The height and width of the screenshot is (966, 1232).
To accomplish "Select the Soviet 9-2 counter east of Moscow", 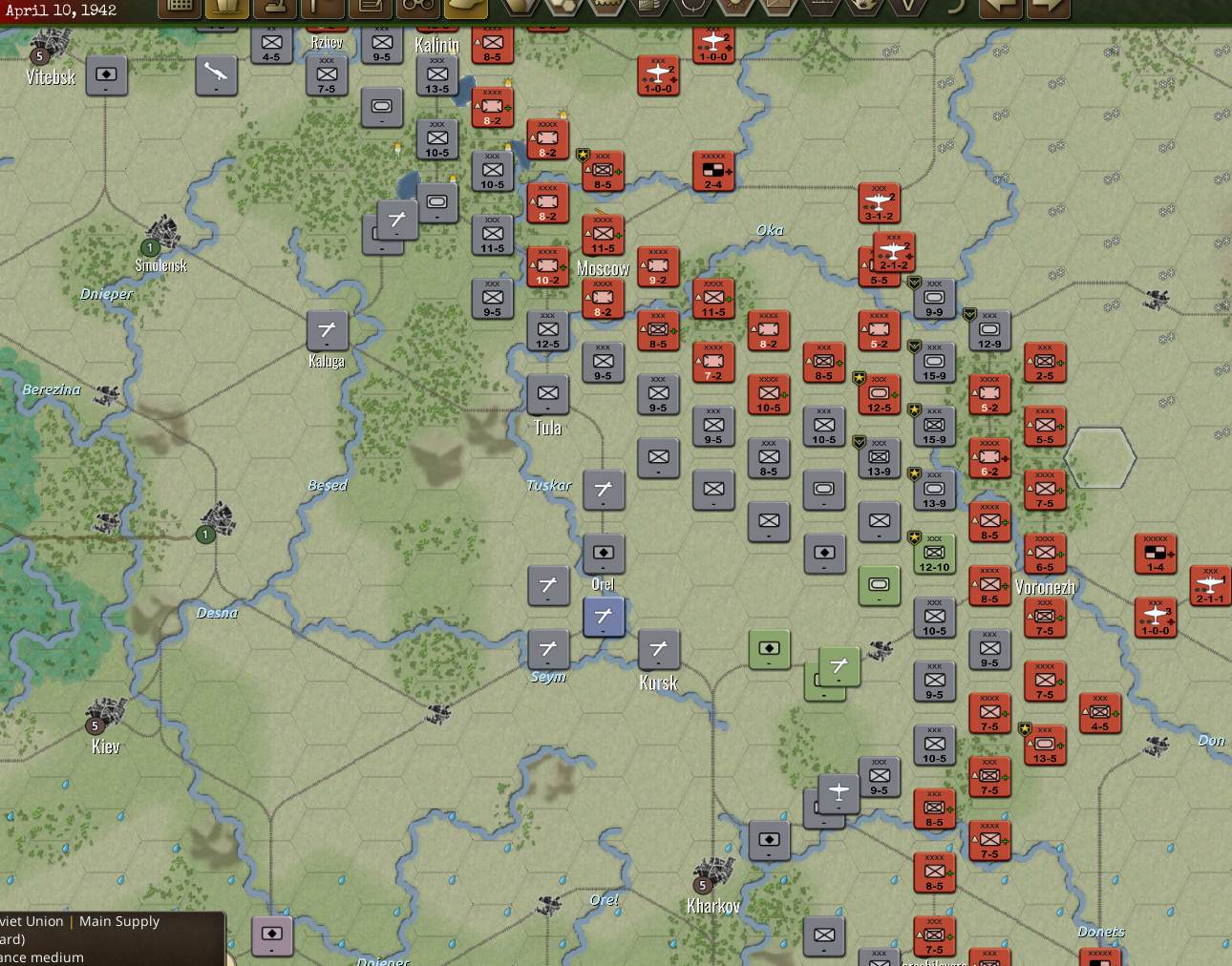I will [658, 266].
